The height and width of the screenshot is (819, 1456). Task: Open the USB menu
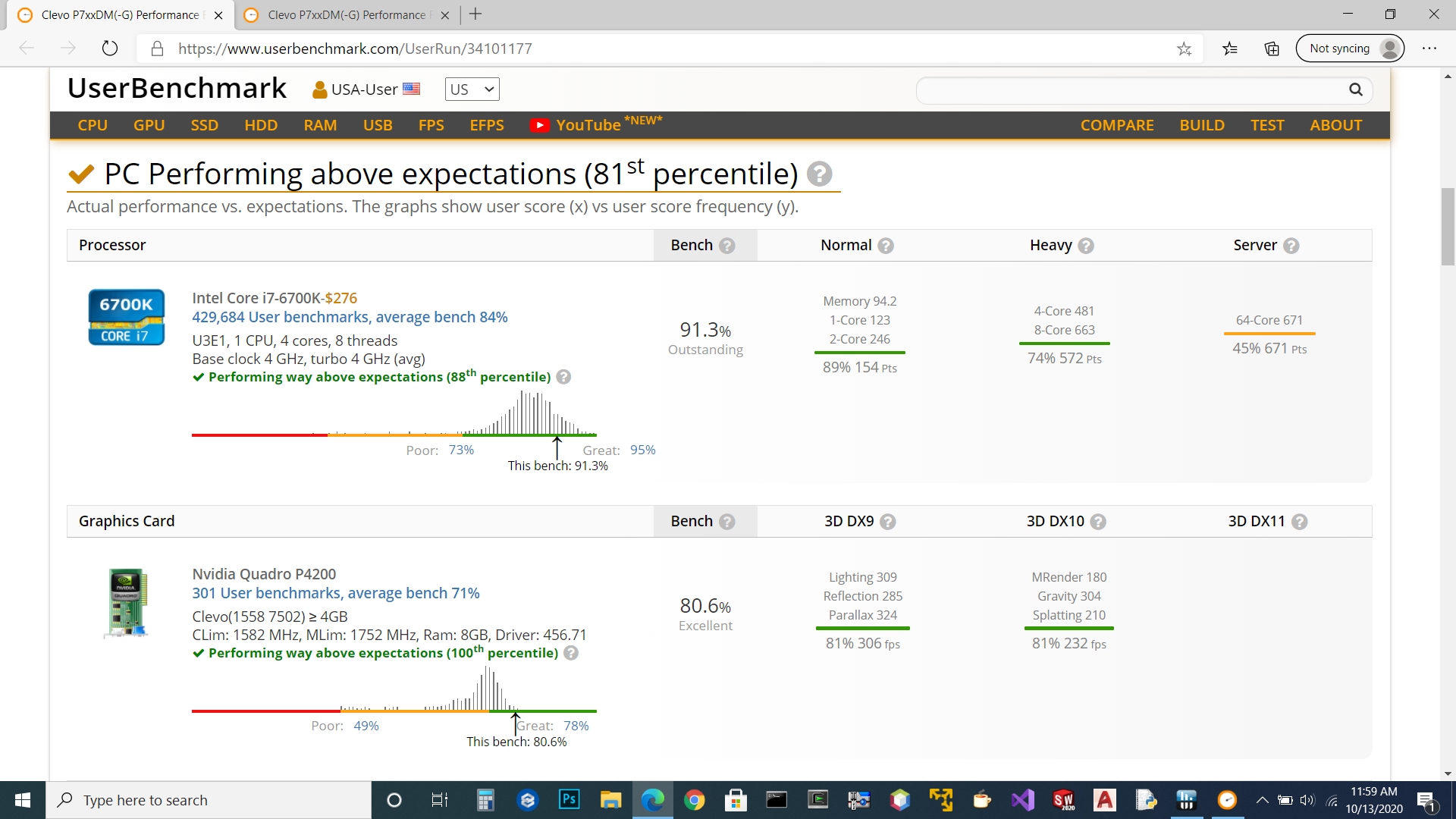[x=378, y=125]
